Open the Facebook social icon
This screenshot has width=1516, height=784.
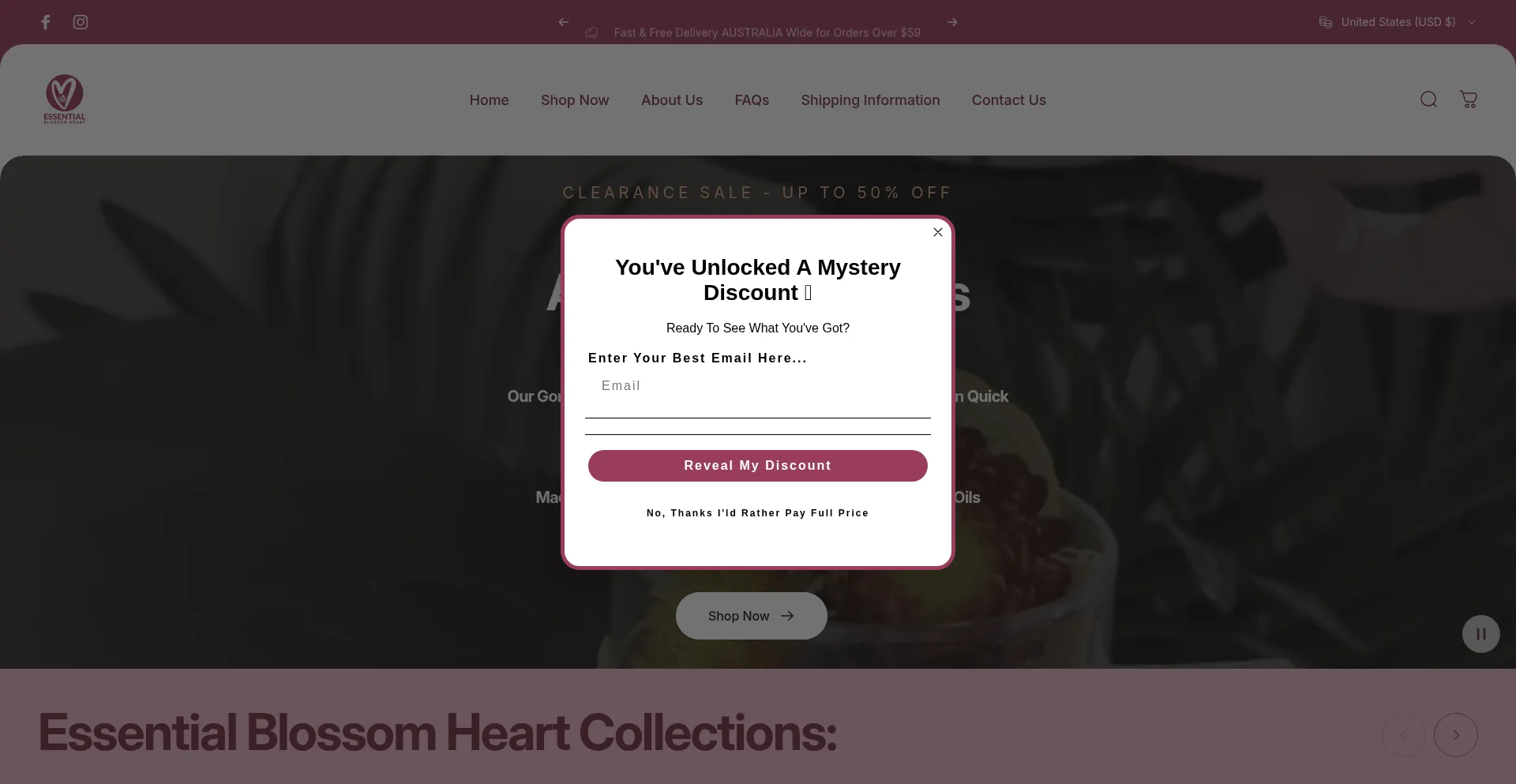(46, 22)
